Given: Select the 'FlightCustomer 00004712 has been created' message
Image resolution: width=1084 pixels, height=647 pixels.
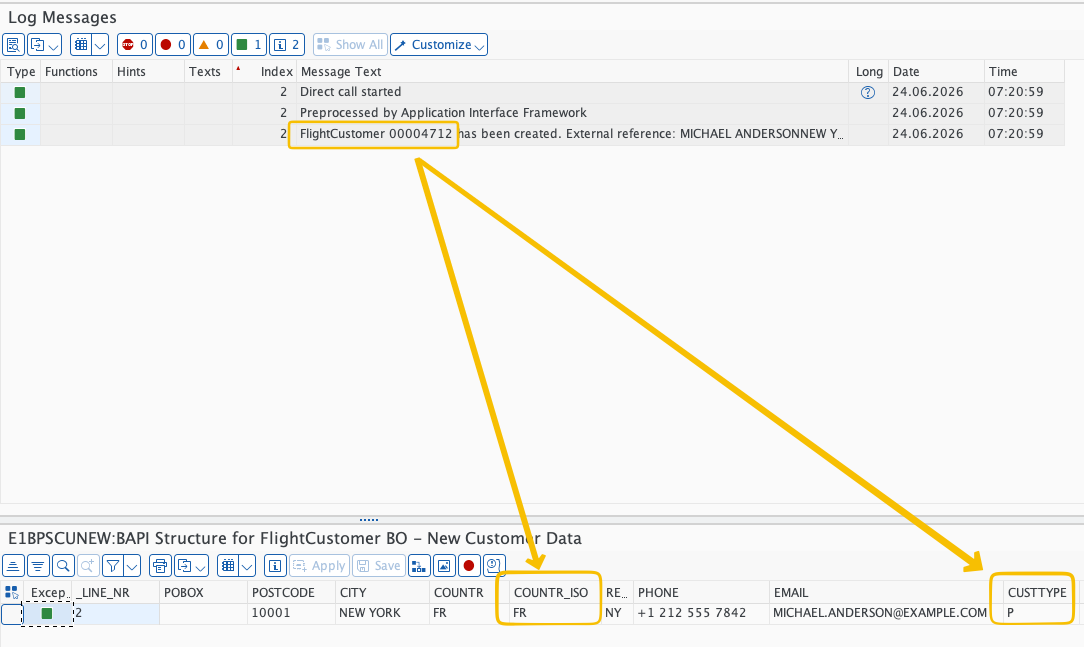Looking at the screenshot, I should coord(532,134).
